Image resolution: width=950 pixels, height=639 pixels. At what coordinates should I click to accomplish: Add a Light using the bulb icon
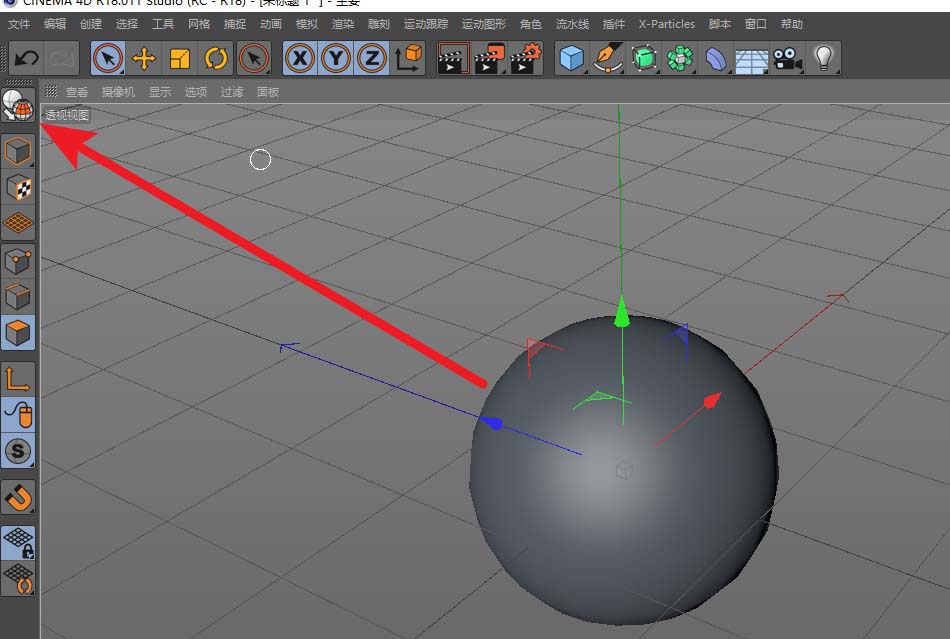click(823, 59)
